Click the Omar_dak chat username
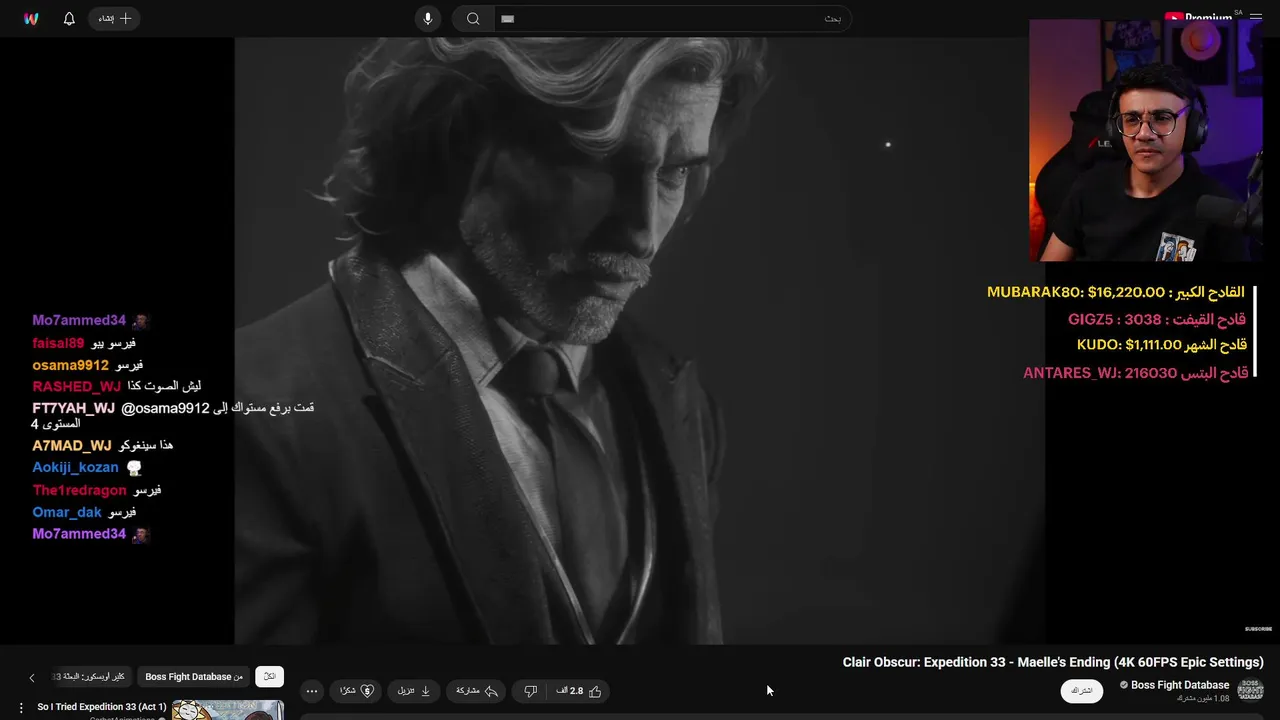 coord(67,512)
